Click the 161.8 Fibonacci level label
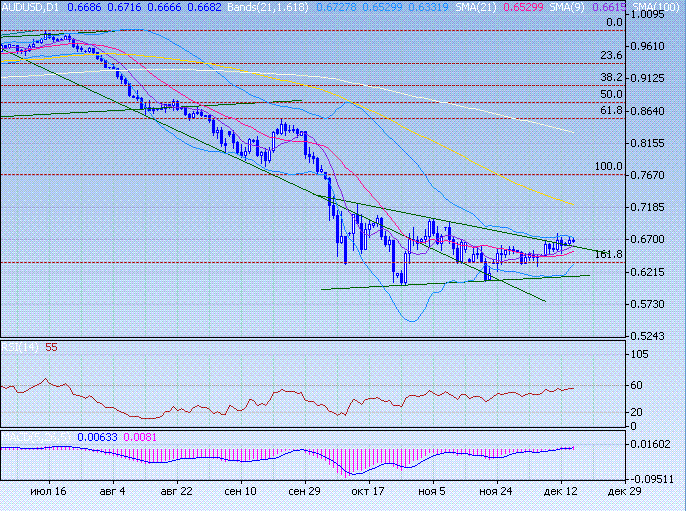Screen dimensions: 686x511 click(608, 255)
